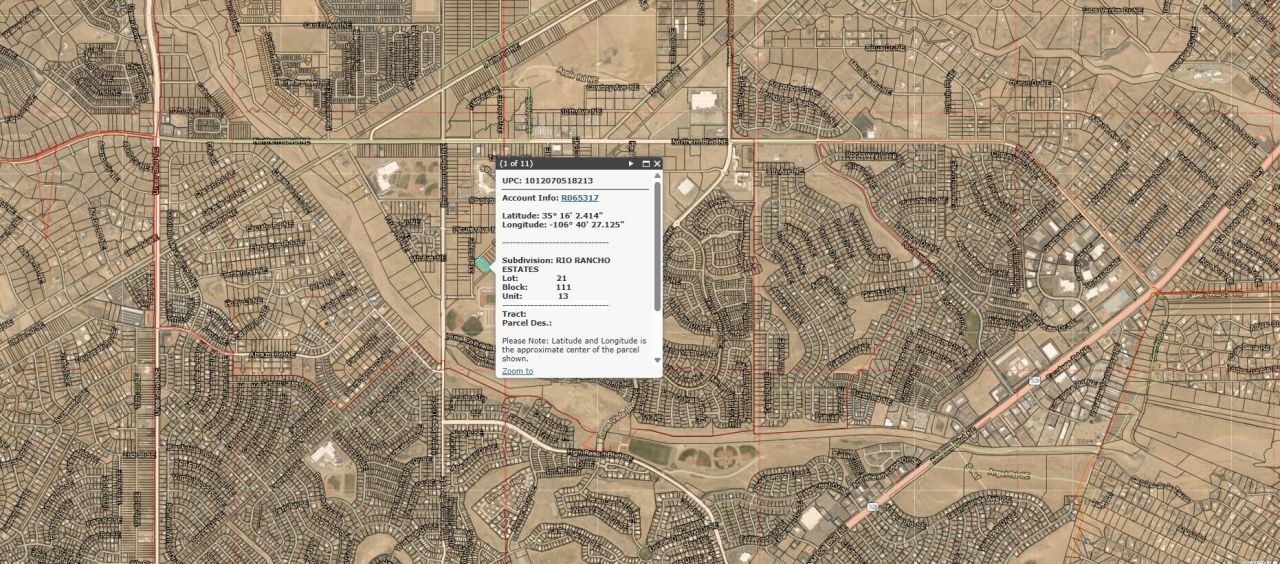Go to next feature in popup

coord(631,163)
